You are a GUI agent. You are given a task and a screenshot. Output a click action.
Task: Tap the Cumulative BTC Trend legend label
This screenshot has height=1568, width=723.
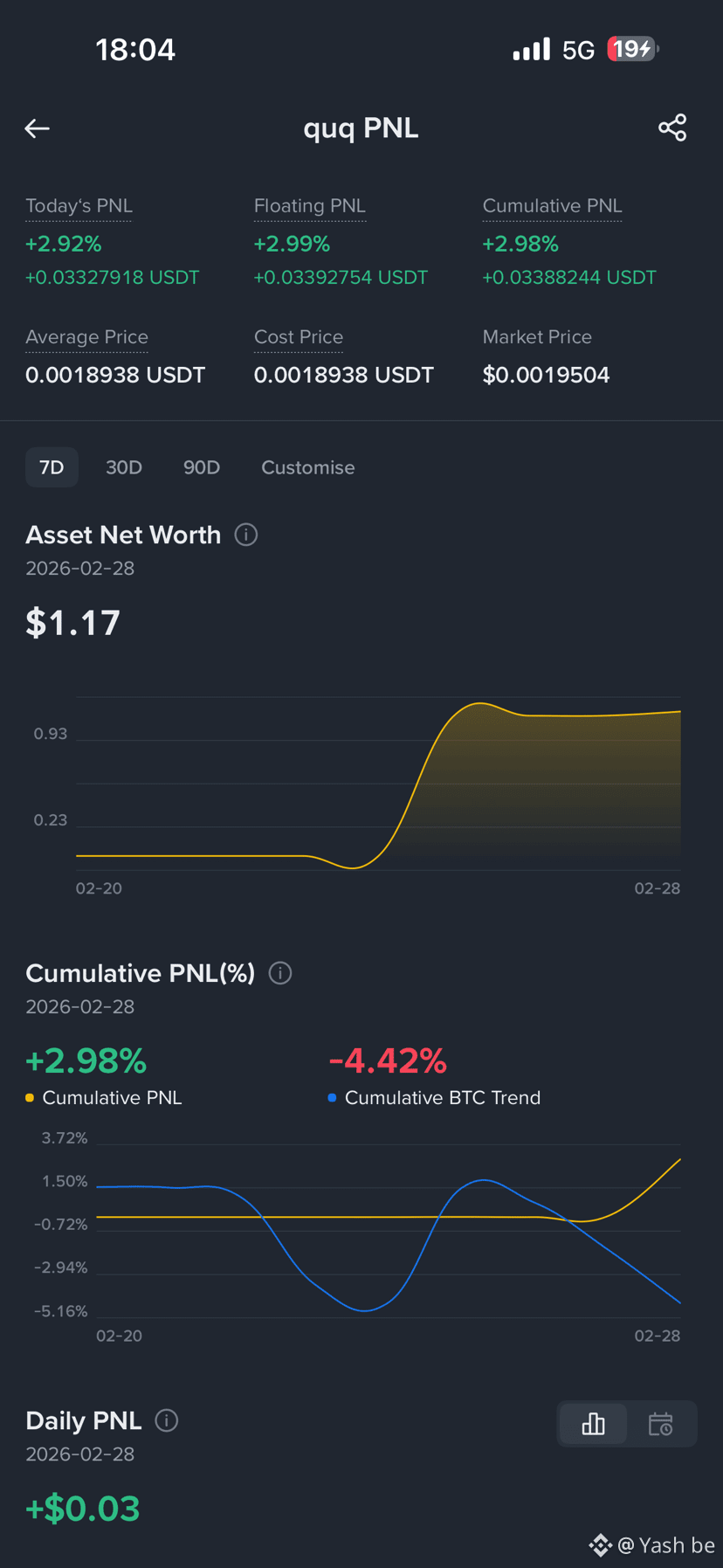tap(443, 1098)
